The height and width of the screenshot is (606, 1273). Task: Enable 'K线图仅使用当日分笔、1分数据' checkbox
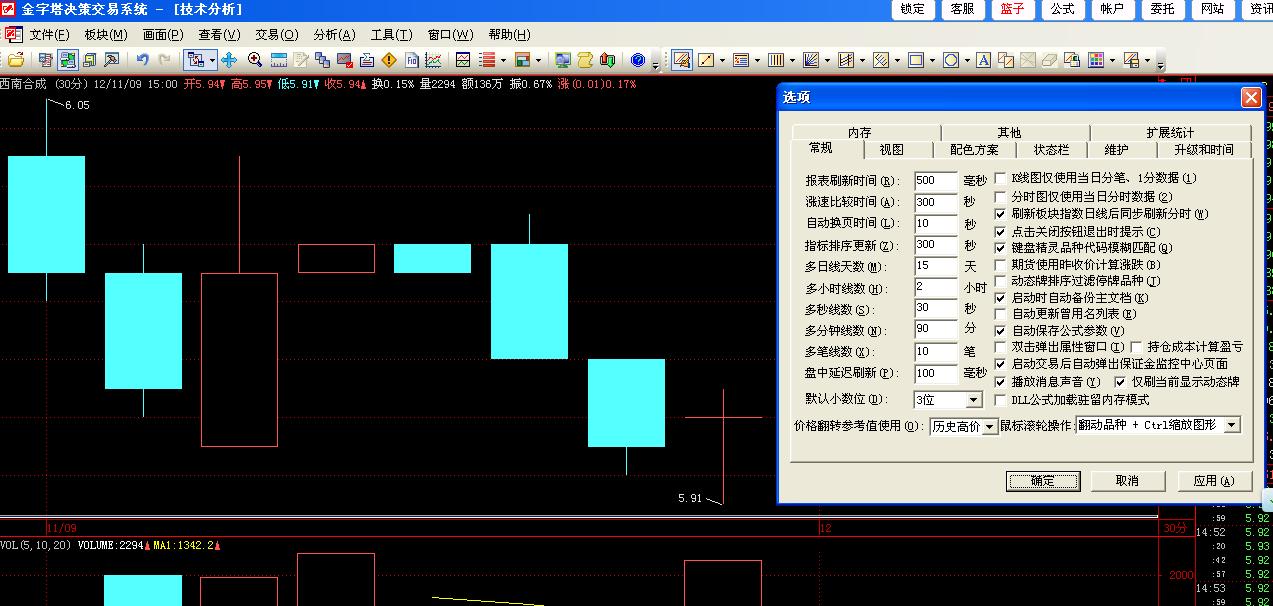(1000, 178)
